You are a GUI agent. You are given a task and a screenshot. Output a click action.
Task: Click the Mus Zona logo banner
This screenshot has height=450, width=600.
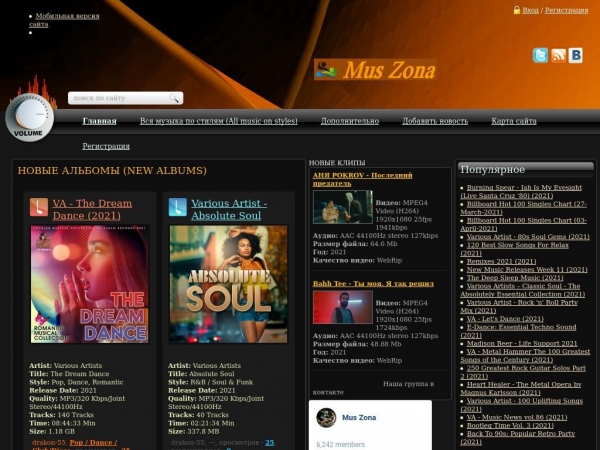pos(375,70)
